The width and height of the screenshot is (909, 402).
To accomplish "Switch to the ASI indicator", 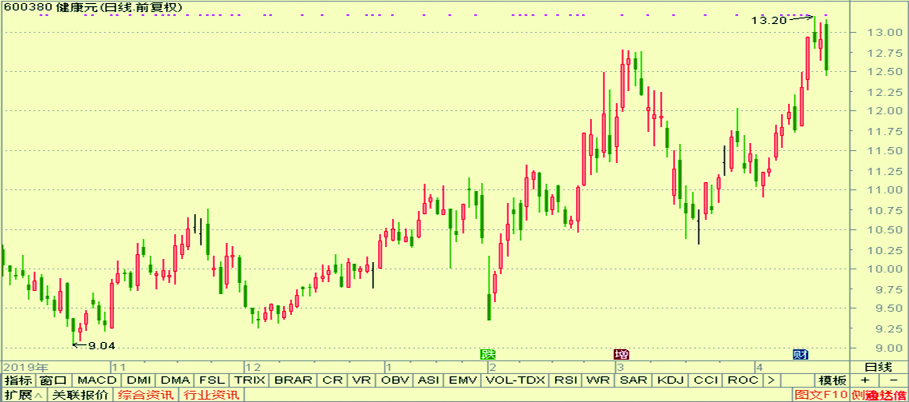I will tap(429, 381).
